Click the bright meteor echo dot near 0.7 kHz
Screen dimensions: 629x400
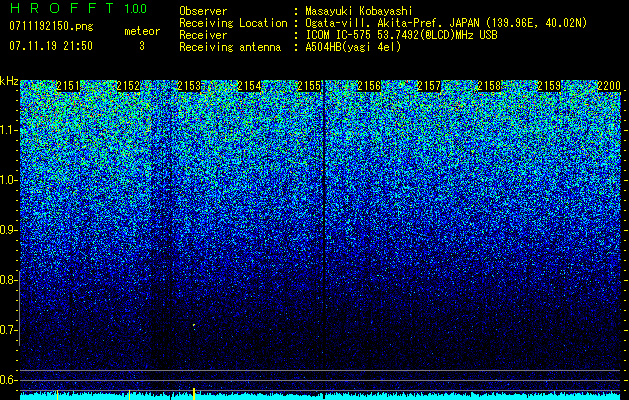(x=194, y=325)
